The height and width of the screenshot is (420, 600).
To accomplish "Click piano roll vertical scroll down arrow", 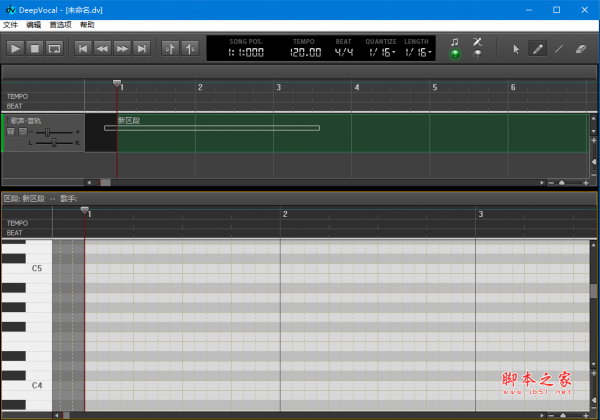I will pyautogui.click(x=593, y=365).
